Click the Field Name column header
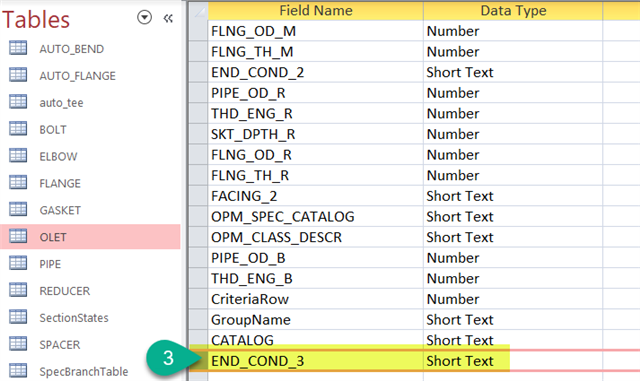 tap(316, 10)
